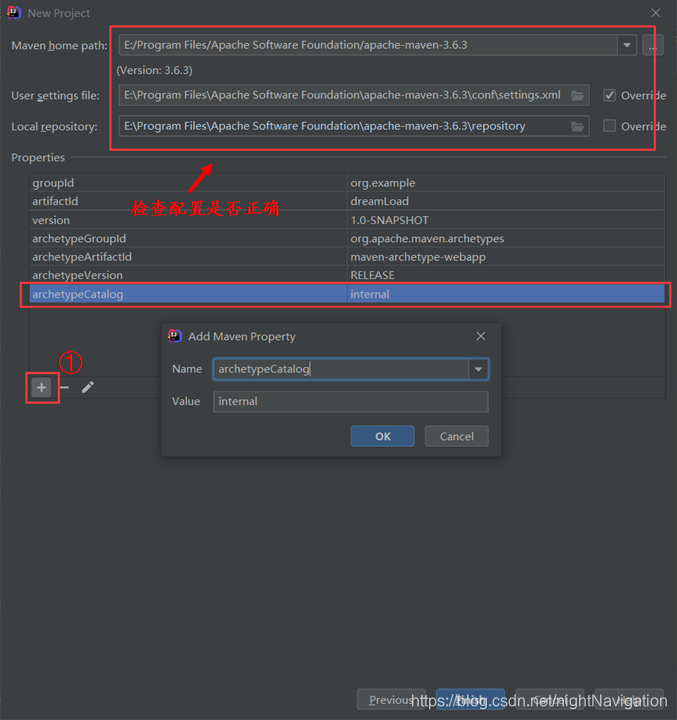This screenshot has height=720, width=677.
Task: Click the edit property pencil icon
Action: 88,388
